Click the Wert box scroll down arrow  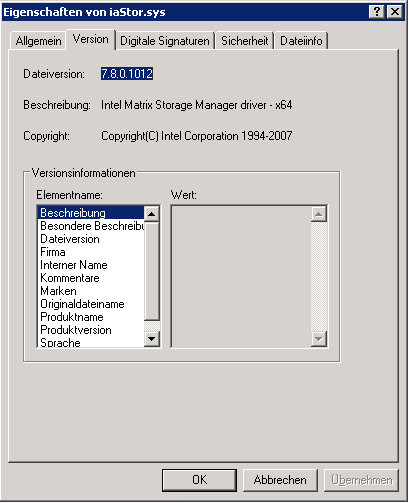(x=319, y=339)
